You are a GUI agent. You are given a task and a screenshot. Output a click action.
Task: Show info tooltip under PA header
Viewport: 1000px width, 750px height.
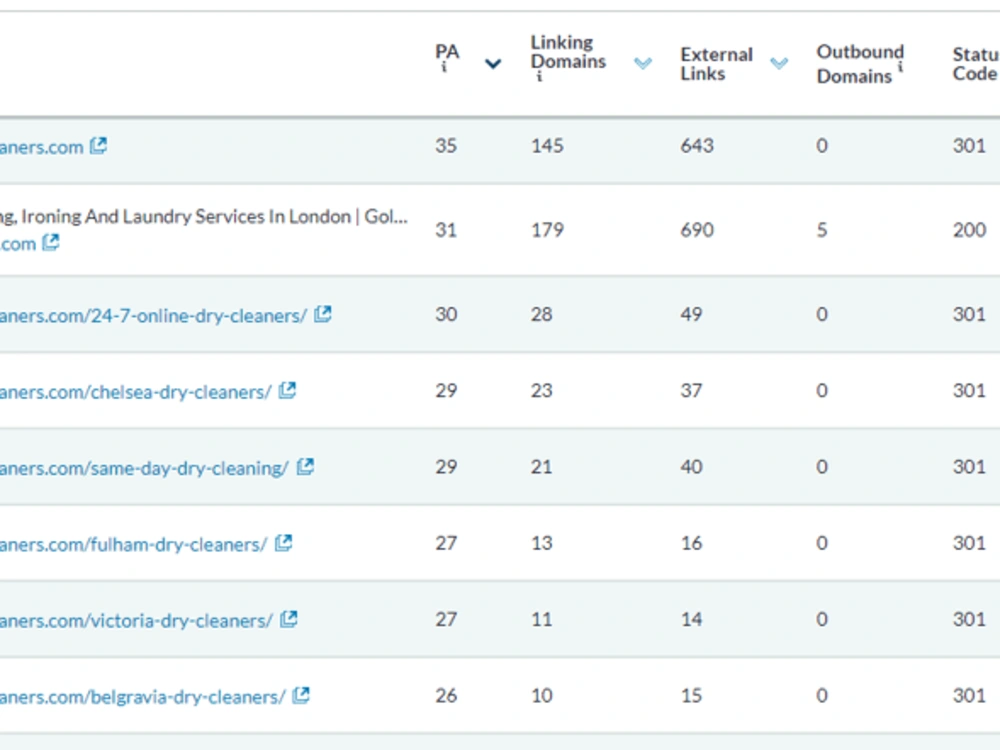tap(444, 68)
